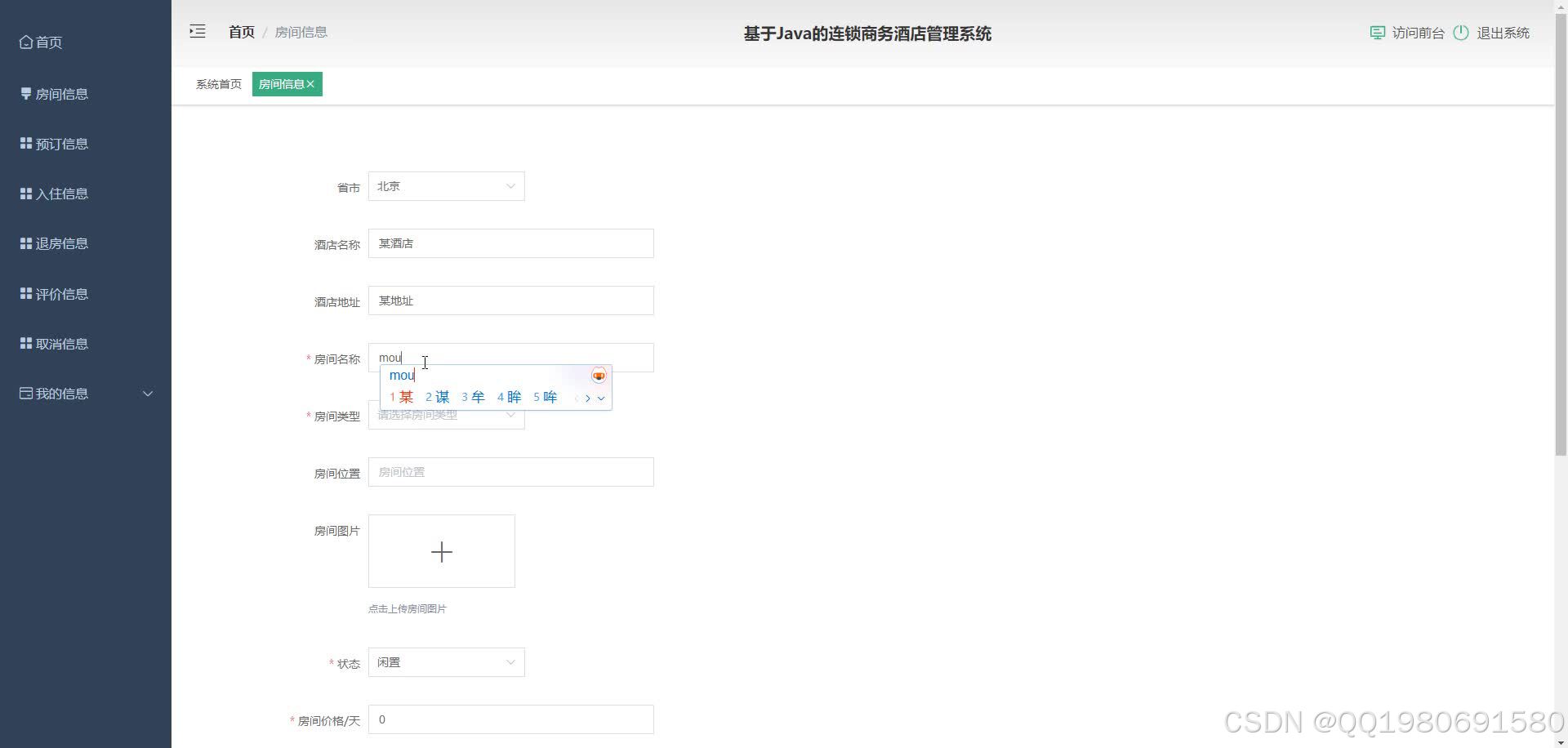Click the grid icon beside 预订信息

(26, 144)
